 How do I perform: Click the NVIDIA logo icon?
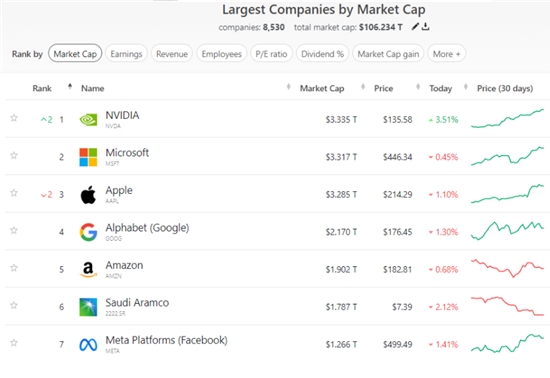(x=88, y=120)
